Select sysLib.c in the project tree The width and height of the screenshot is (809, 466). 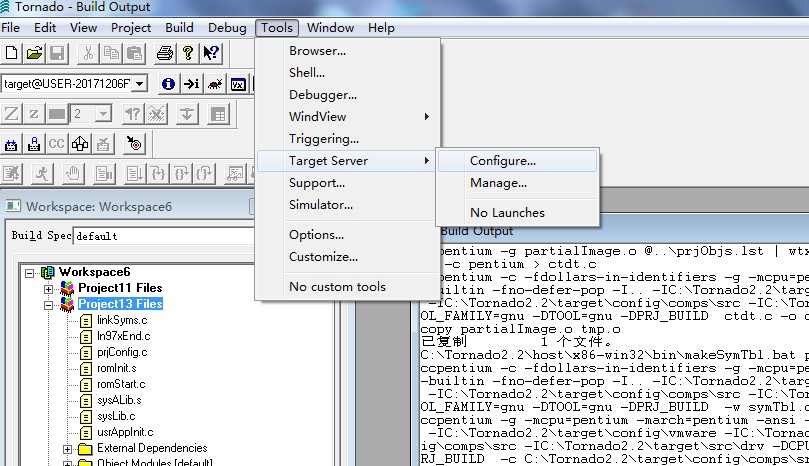[116, 416]
